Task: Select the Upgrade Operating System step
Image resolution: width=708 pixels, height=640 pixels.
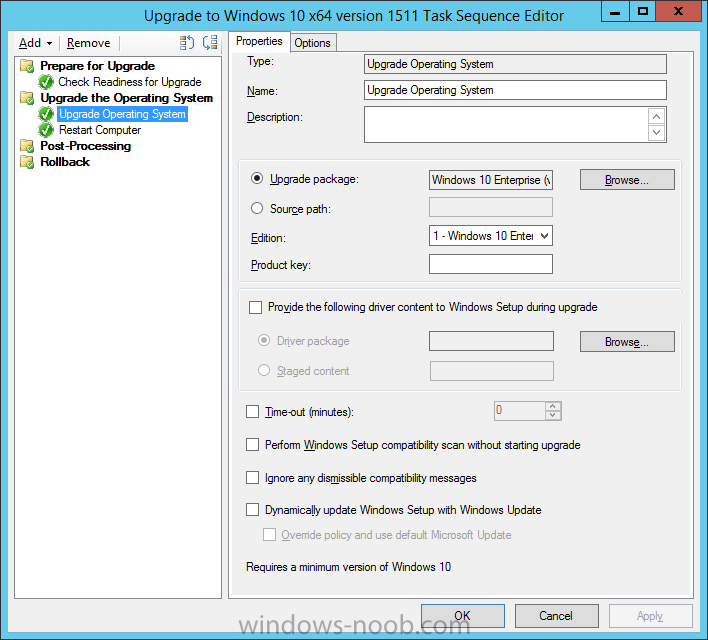Action: tap(122, 114)
